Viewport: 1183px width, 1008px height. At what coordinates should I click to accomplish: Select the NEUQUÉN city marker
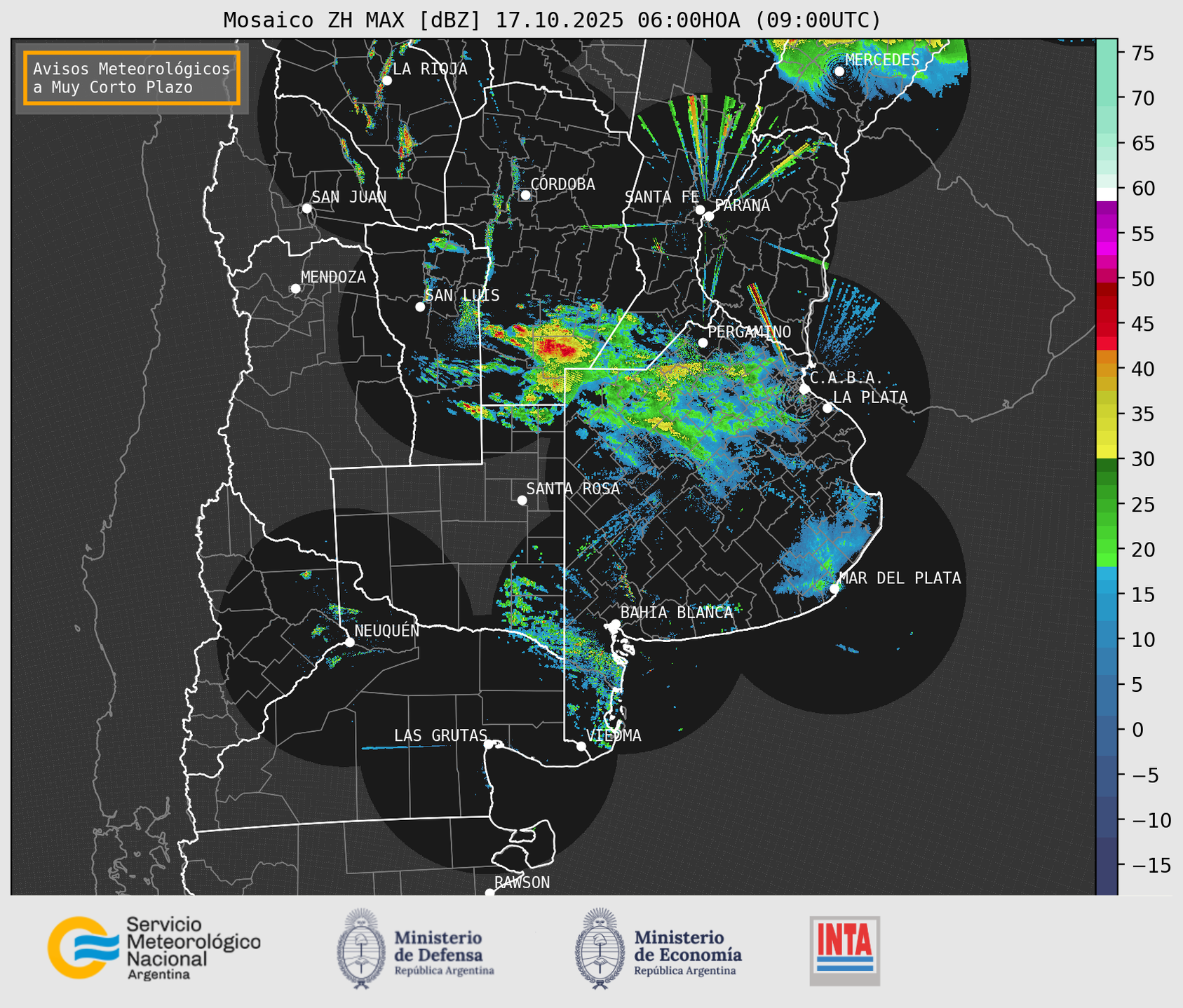coord(350,642)
